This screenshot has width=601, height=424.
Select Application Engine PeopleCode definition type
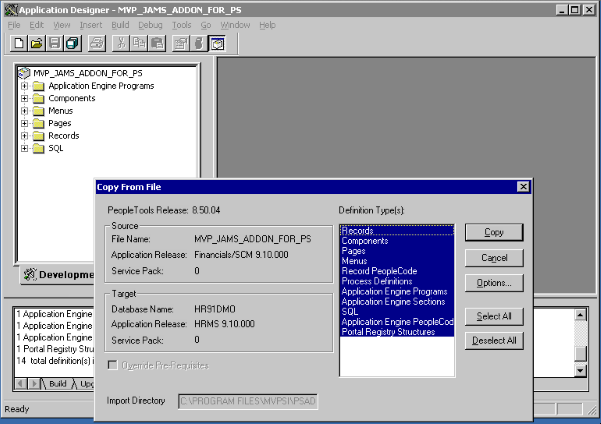397,322
